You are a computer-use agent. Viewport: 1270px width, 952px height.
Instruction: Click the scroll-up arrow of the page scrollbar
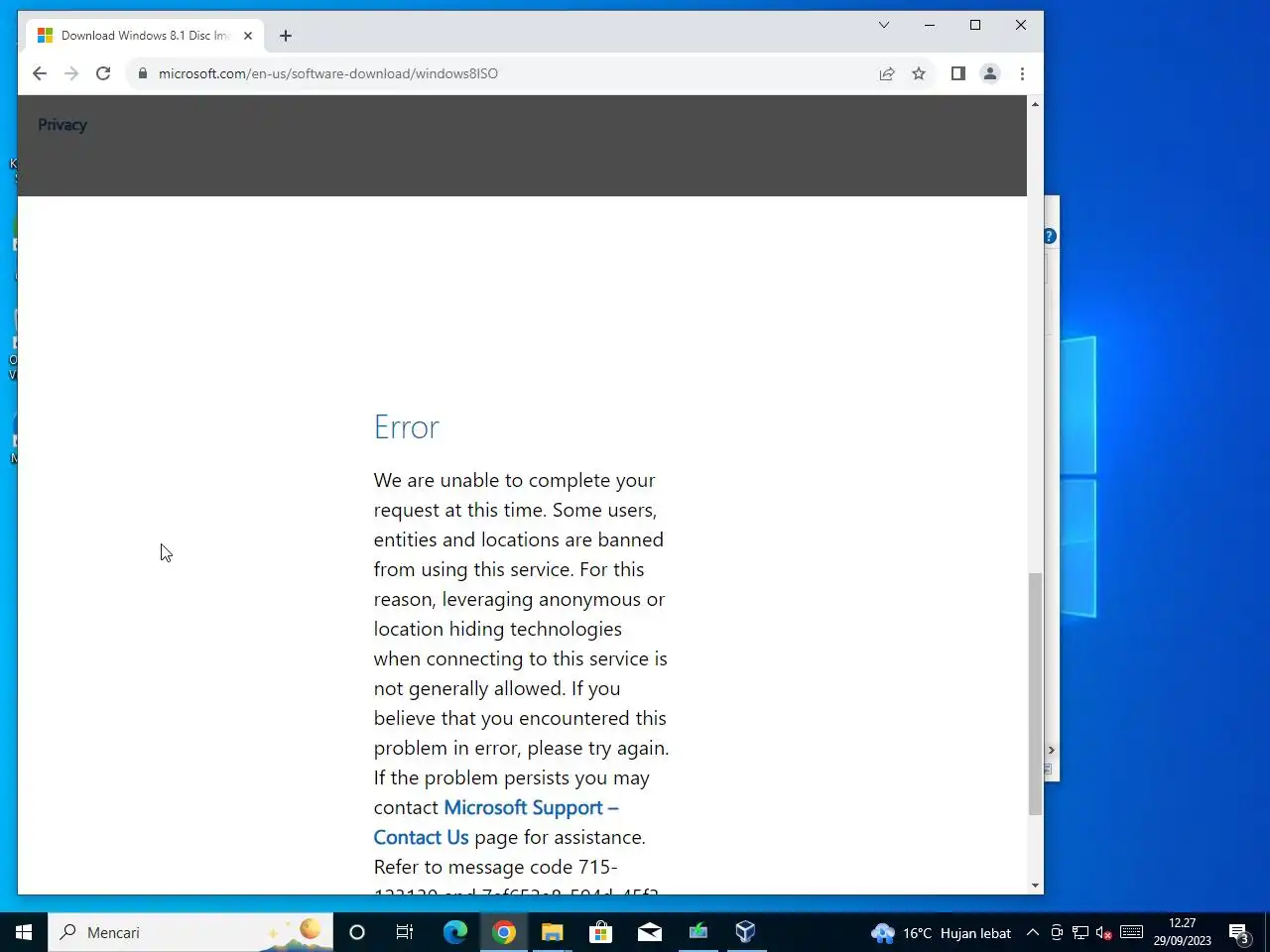point(1035,104)
